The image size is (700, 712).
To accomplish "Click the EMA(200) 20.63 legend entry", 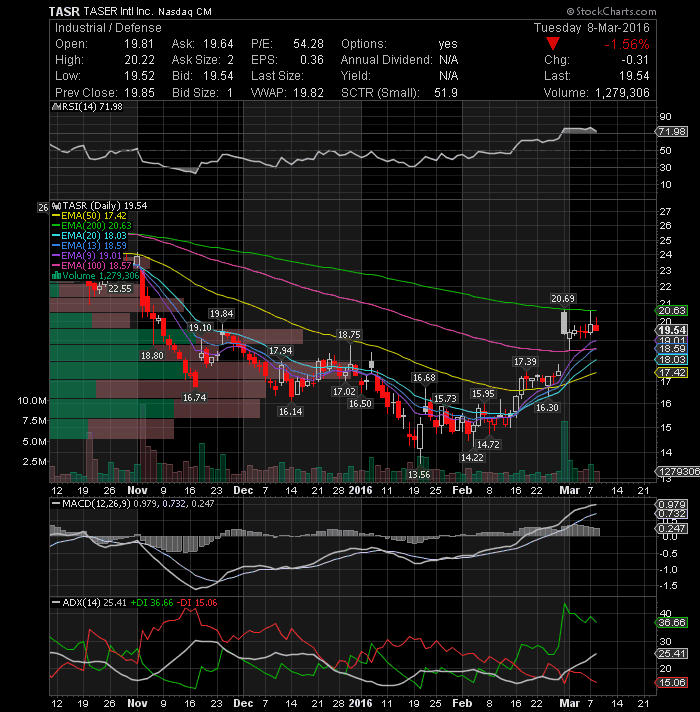I will (92, 226).
